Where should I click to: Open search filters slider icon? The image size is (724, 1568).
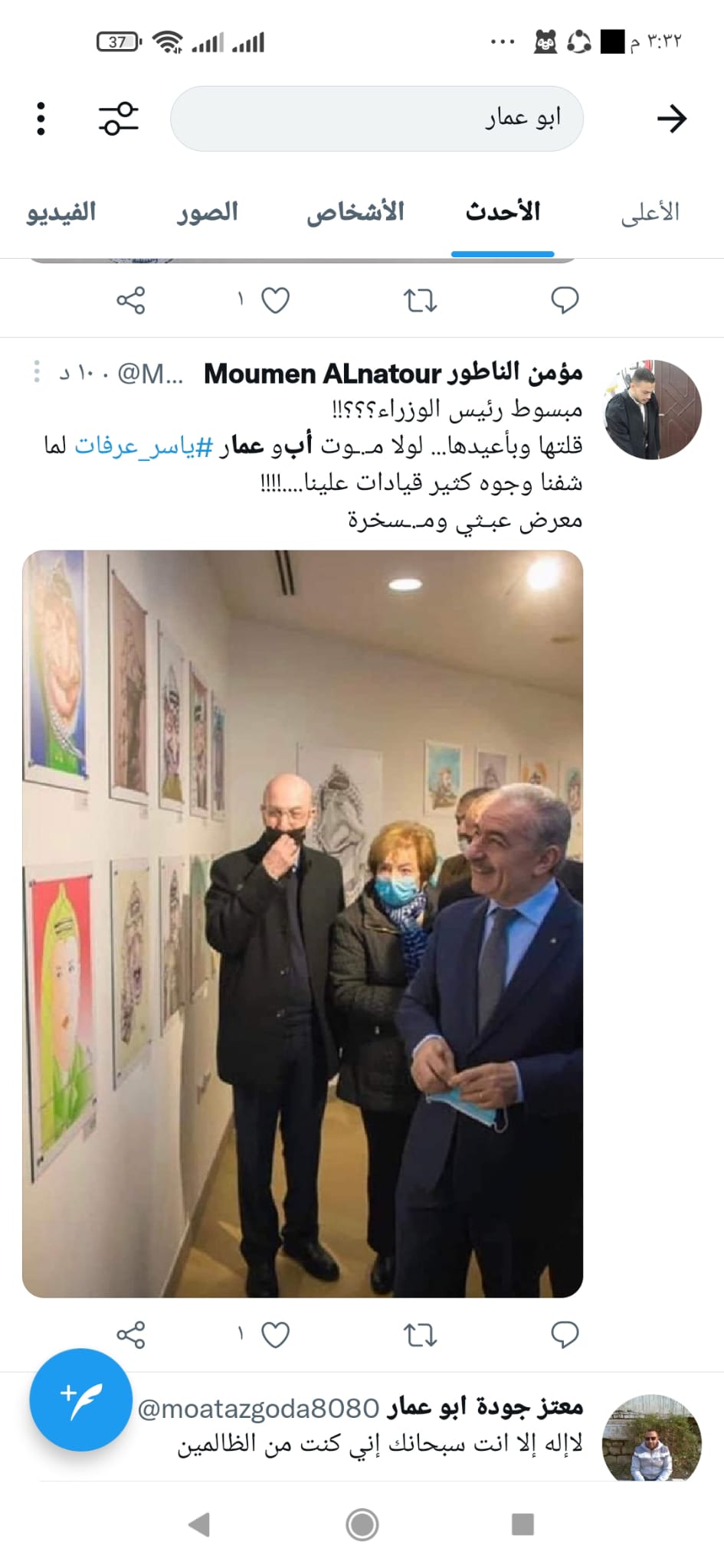(119, 119)
